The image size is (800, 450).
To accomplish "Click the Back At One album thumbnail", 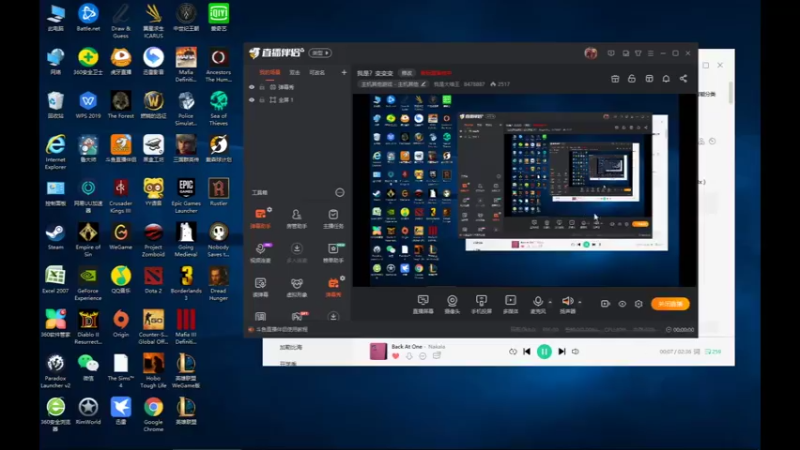I will [378, 352].
